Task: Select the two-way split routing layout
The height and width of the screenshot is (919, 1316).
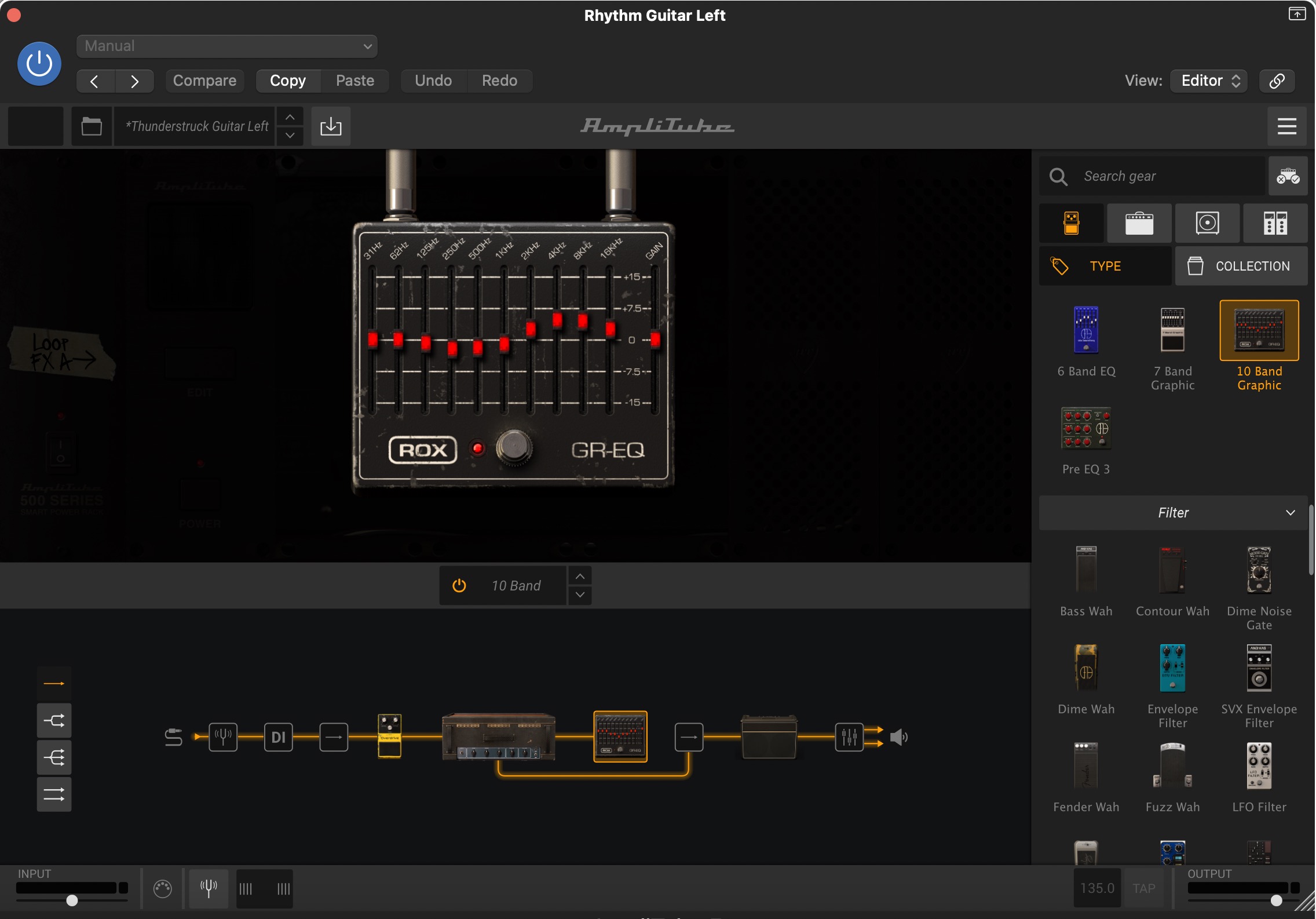Action: (54, 721)
